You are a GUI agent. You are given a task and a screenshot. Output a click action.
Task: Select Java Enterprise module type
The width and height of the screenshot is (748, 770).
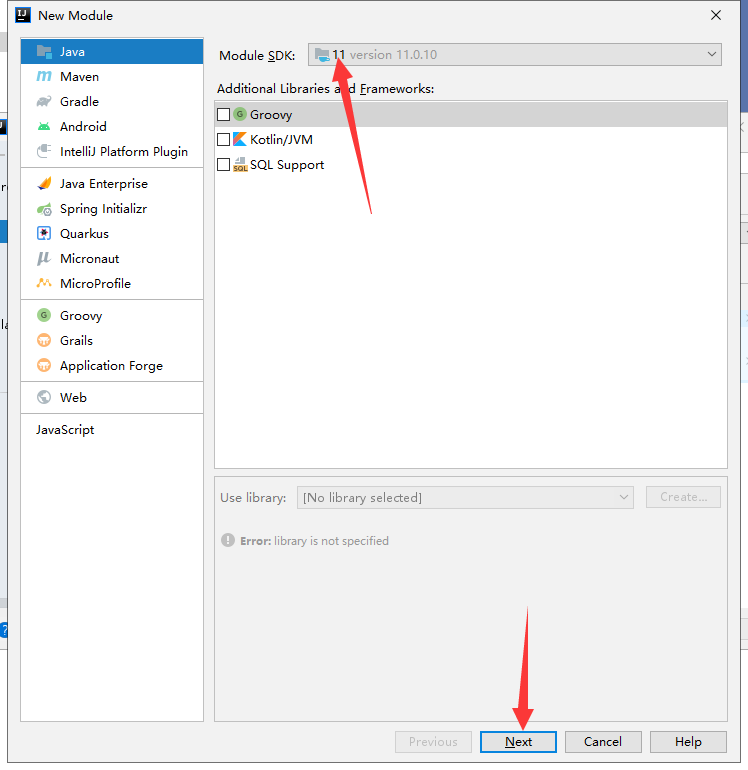tap(112, 184)
